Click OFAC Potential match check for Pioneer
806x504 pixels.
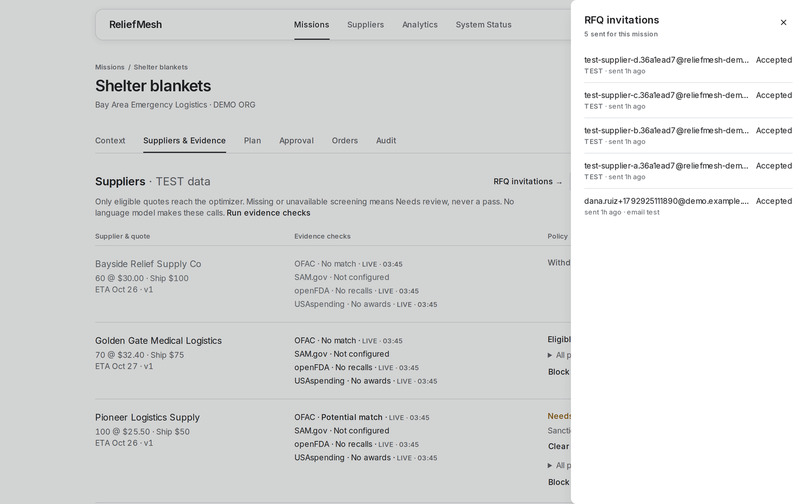[362, 417]
